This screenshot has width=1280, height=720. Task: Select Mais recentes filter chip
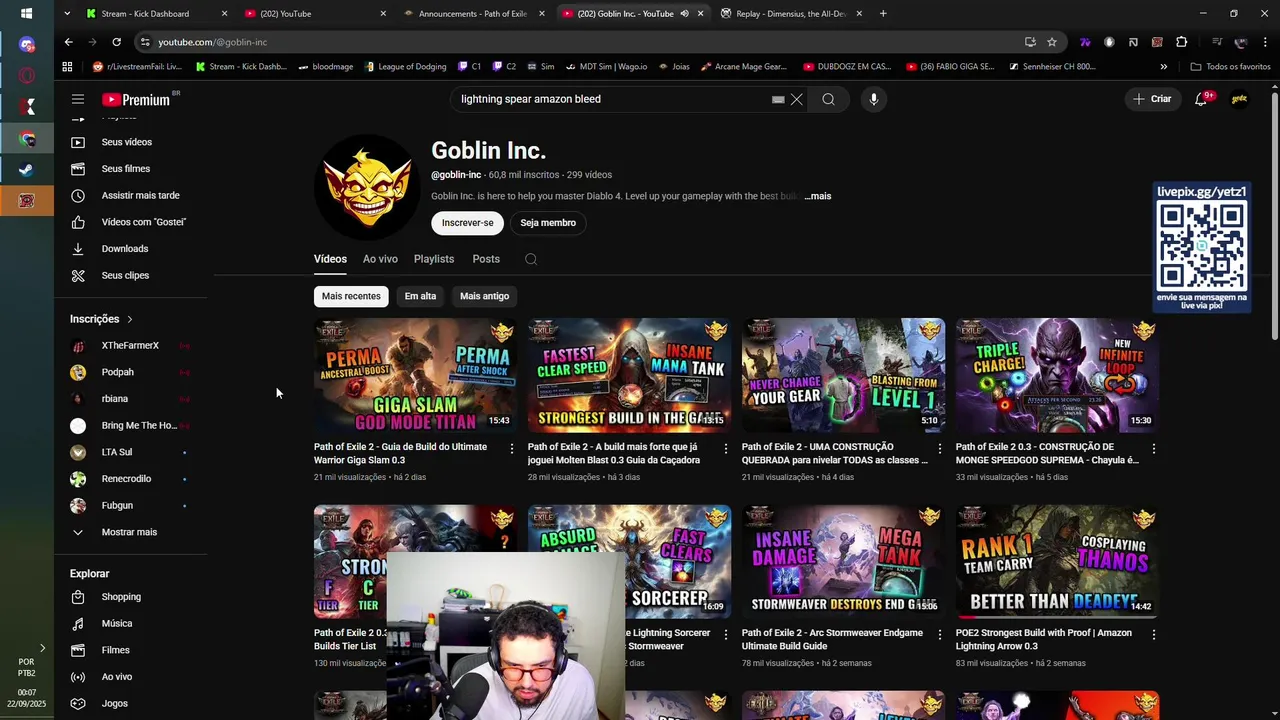click(351, 296)
